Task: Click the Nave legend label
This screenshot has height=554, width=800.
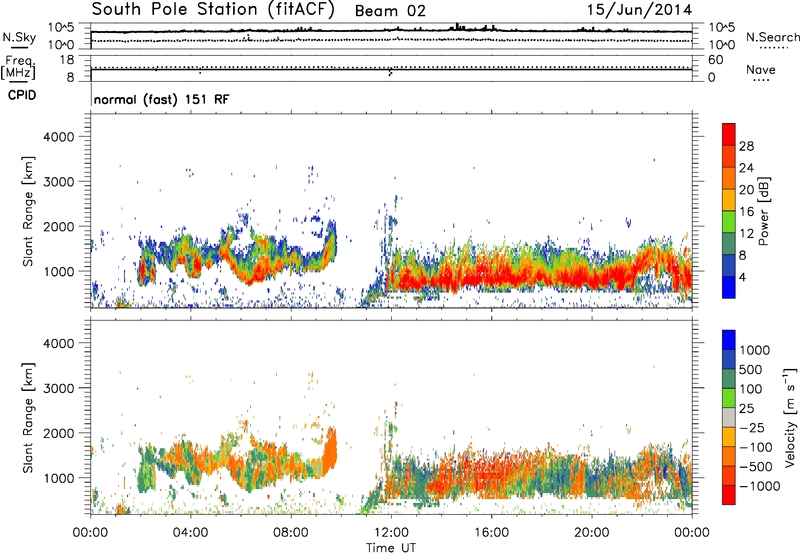Action: (761, 69)
